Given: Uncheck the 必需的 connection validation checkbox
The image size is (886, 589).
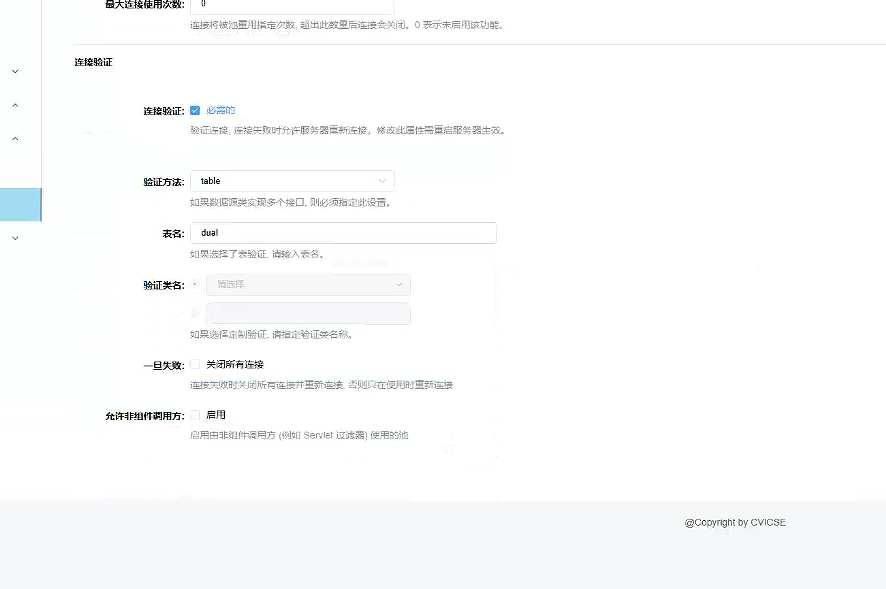Looking at the screenshot, I should [195, 110].
